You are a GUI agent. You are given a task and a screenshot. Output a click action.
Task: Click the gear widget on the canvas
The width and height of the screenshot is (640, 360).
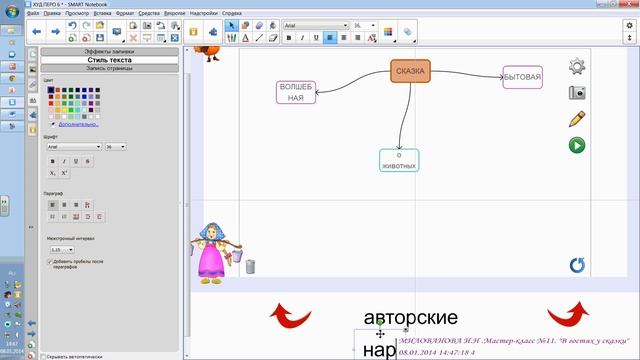click(x=577, y=67)
